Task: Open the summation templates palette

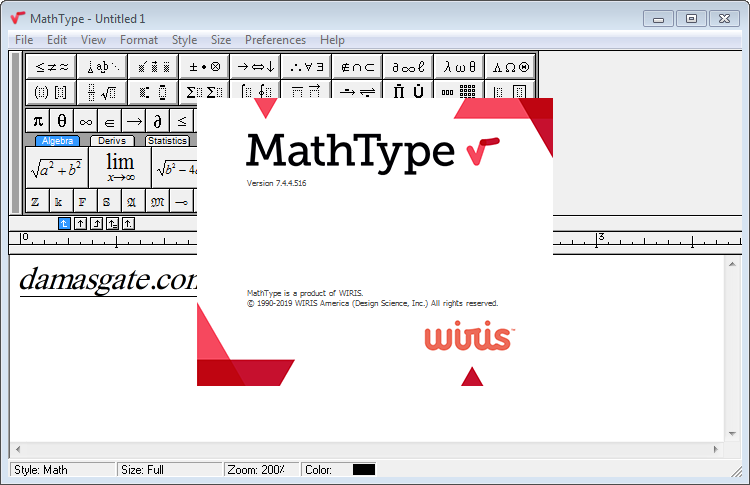Action: [x=205, y=91]
